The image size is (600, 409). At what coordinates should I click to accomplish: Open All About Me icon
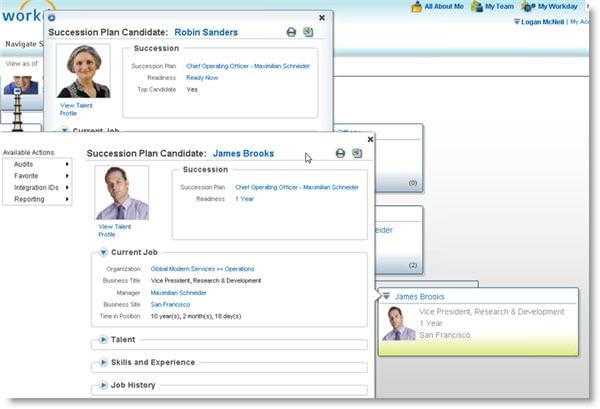[417, 7]
